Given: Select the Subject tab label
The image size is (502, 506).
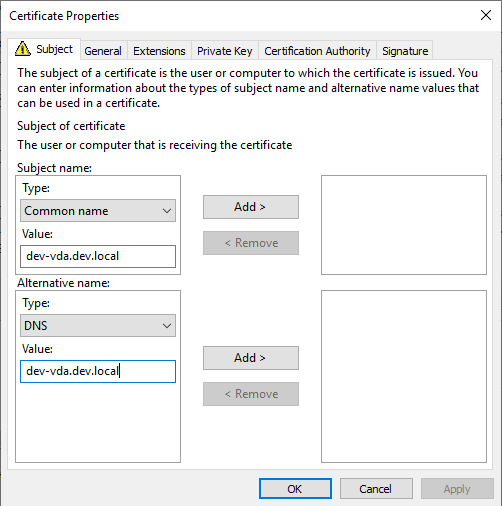Looking at the screenshot, I should [54, 49].
